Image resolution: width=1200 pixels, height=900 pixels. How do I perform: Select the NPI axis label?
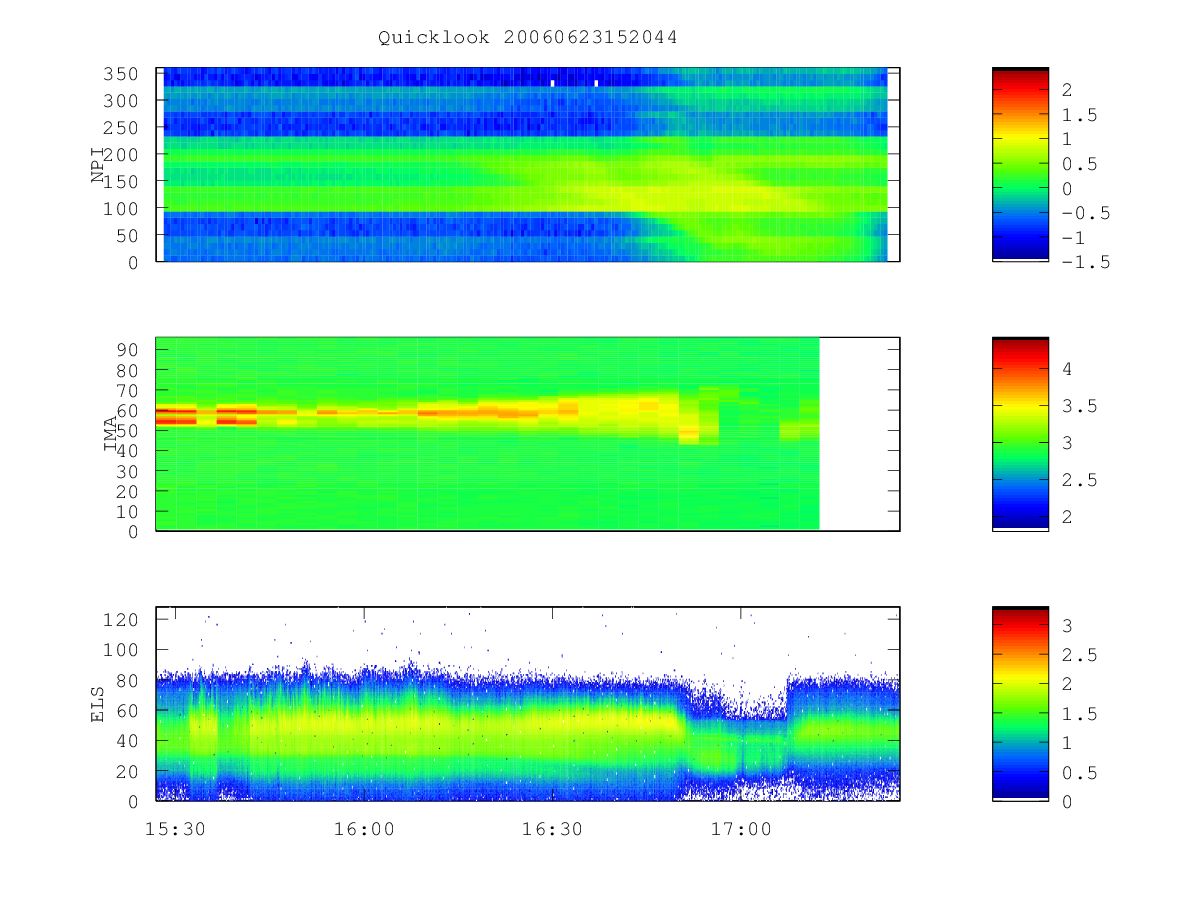pyautogui.click(x=98, y=165)
